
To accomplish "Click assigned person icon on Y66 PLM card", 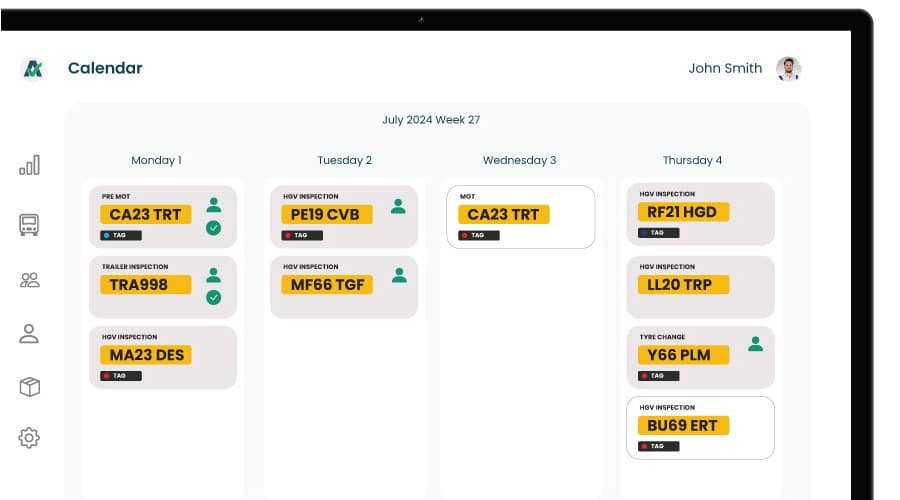I will 755,344.
